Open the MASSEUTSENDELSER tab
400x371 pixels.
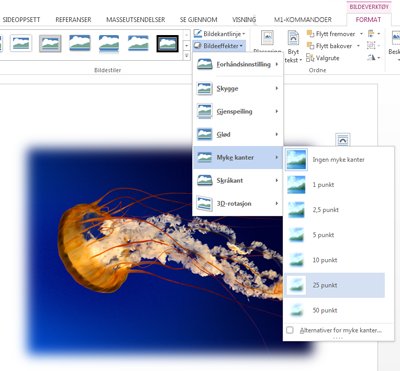point(136,20)
